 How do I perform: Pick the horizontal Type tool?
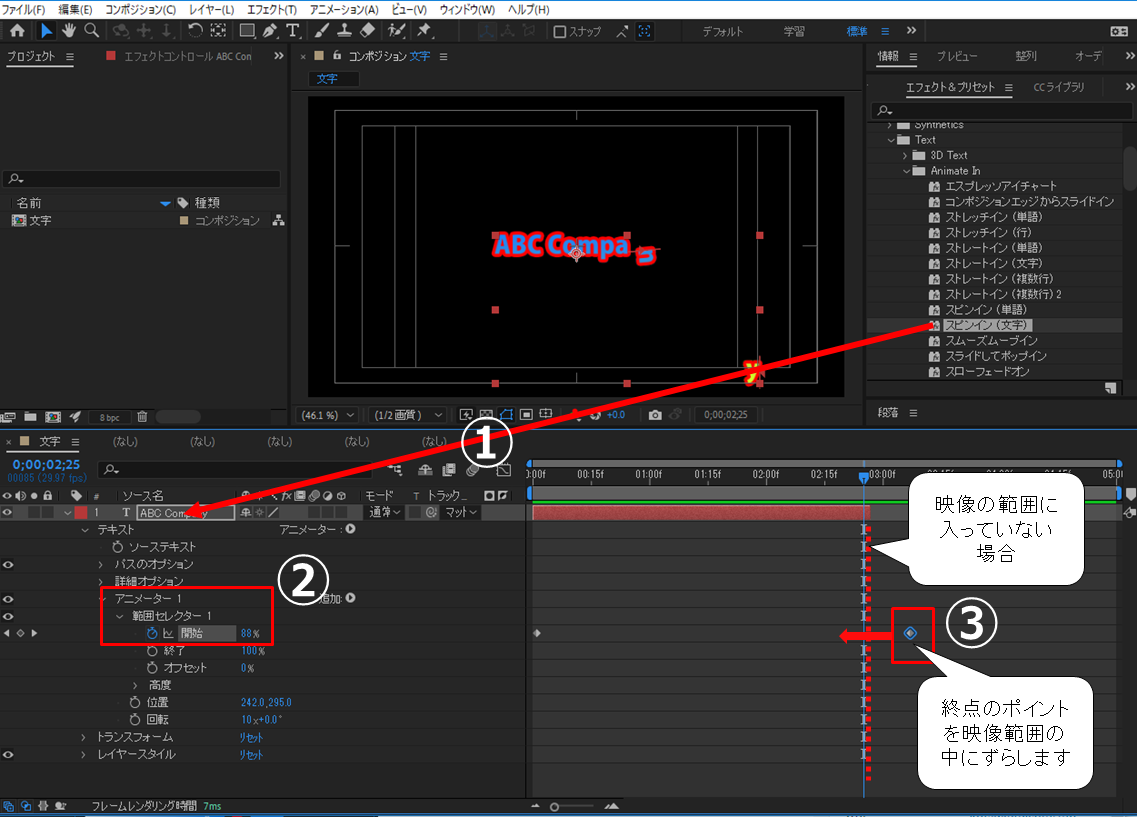click(291, 31)
